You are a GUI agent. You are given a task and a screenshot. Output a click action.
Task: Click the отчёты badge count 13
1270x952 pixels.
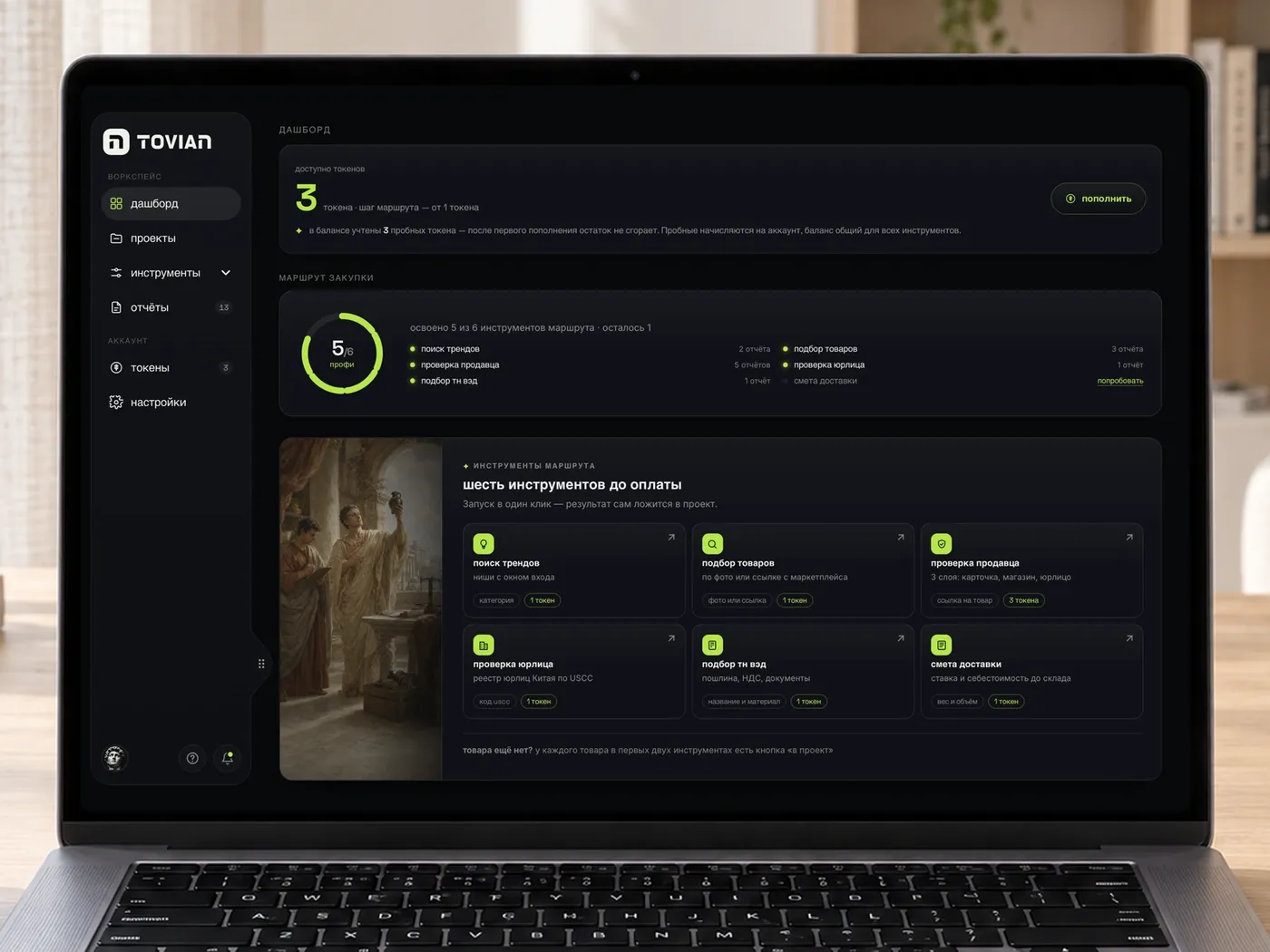(224, 307)
